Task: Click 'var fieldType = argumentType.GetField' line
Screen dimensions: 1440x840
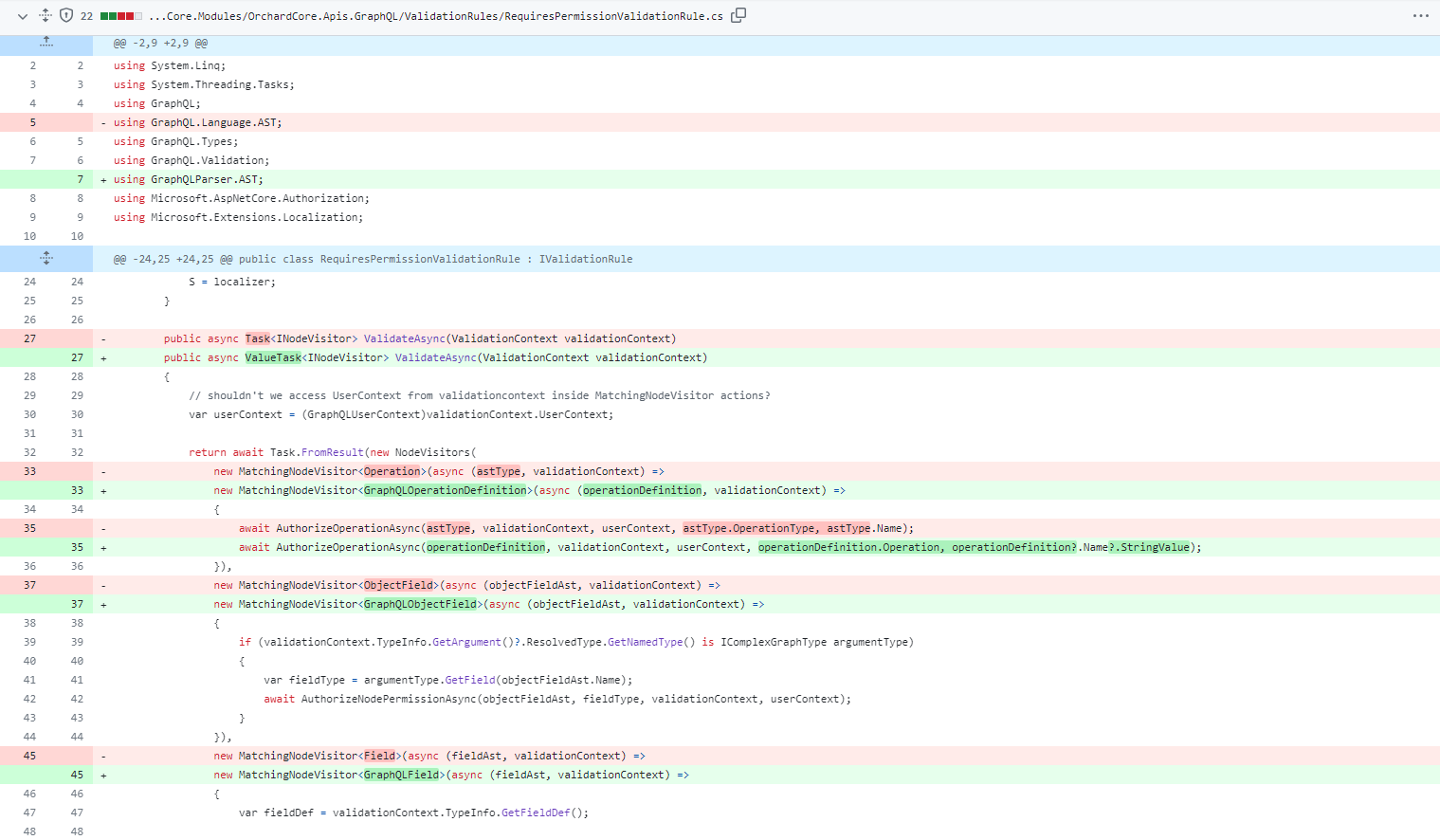Action: pyautogui.click(x=448, y=680)
